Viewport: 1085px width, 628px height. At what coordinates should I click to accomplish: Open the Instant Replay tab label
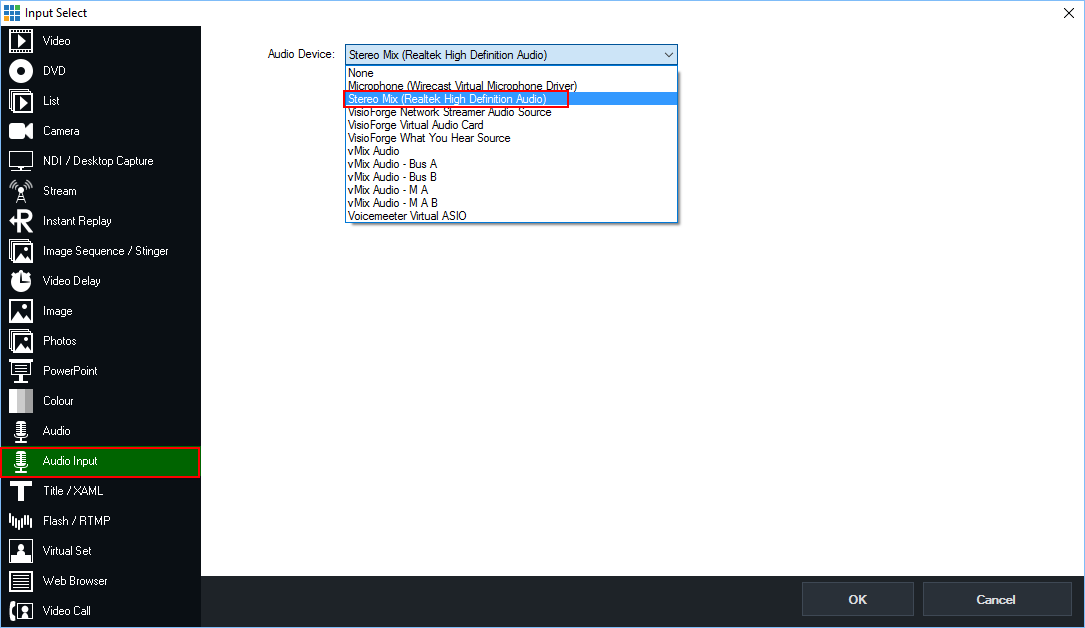[77, 221]
